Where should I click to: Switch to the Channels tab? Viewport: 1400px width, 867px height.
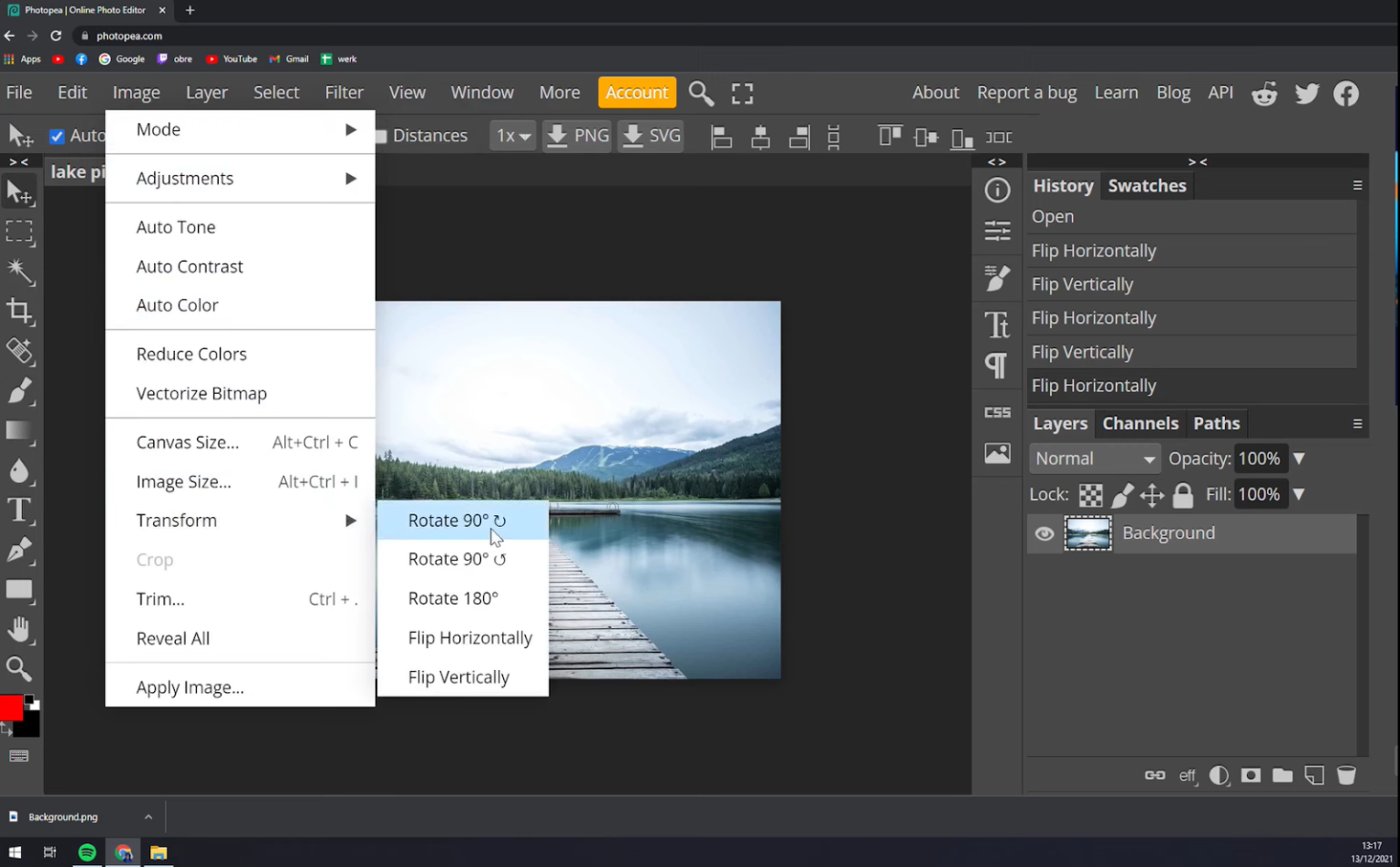(x=1140, y=423)
